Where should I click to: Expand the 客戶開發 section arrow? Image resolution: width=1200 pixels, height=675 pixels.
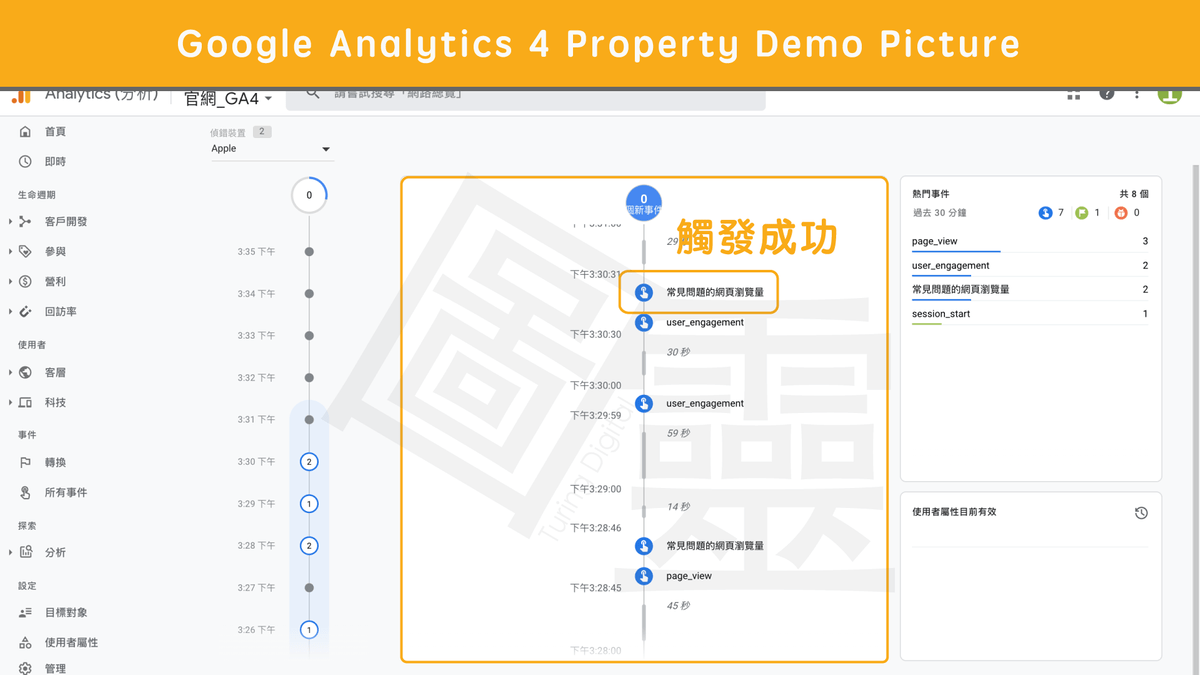(10, 222)
